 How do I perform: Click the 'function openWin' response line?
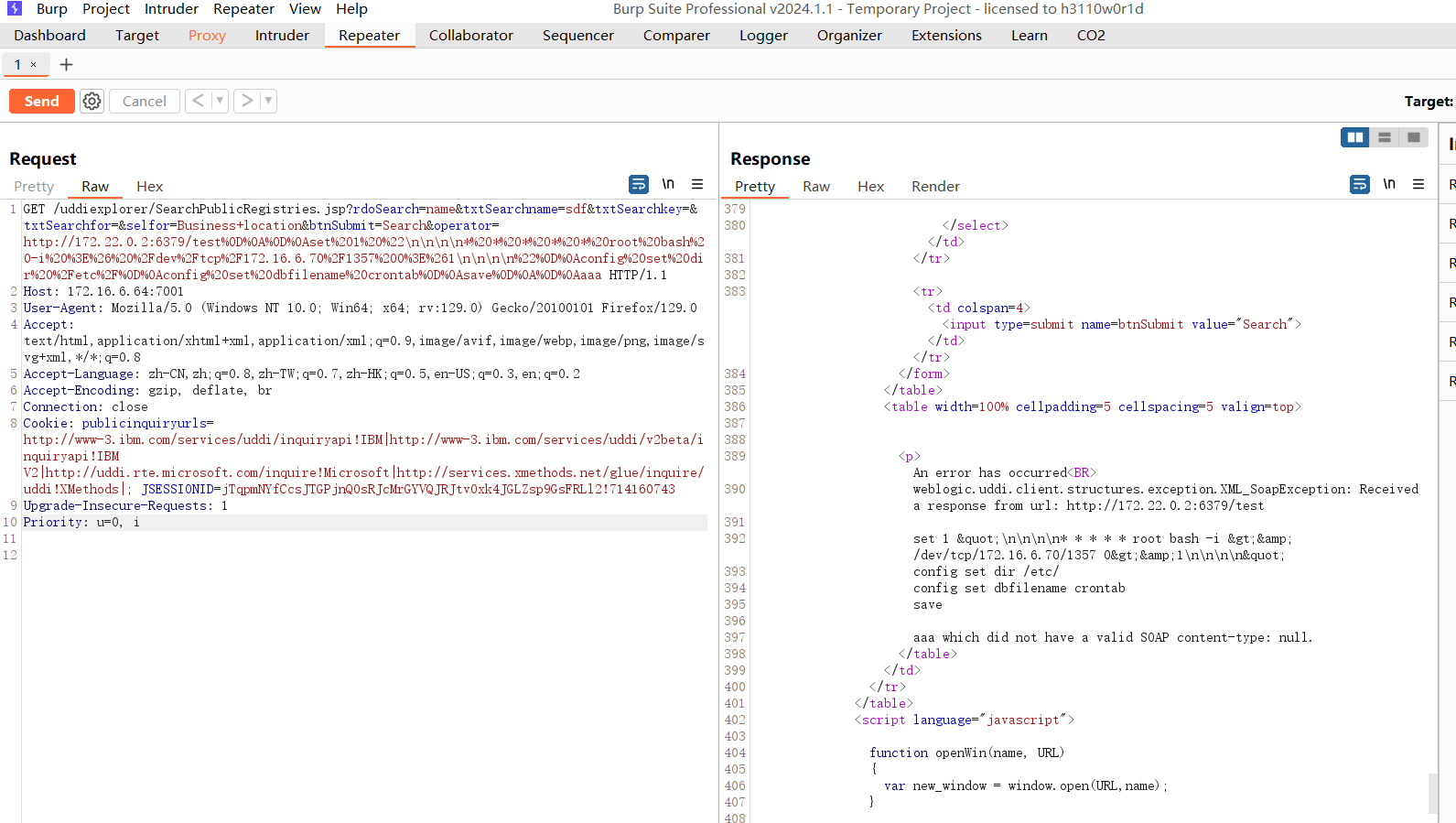tap(966, 753)
